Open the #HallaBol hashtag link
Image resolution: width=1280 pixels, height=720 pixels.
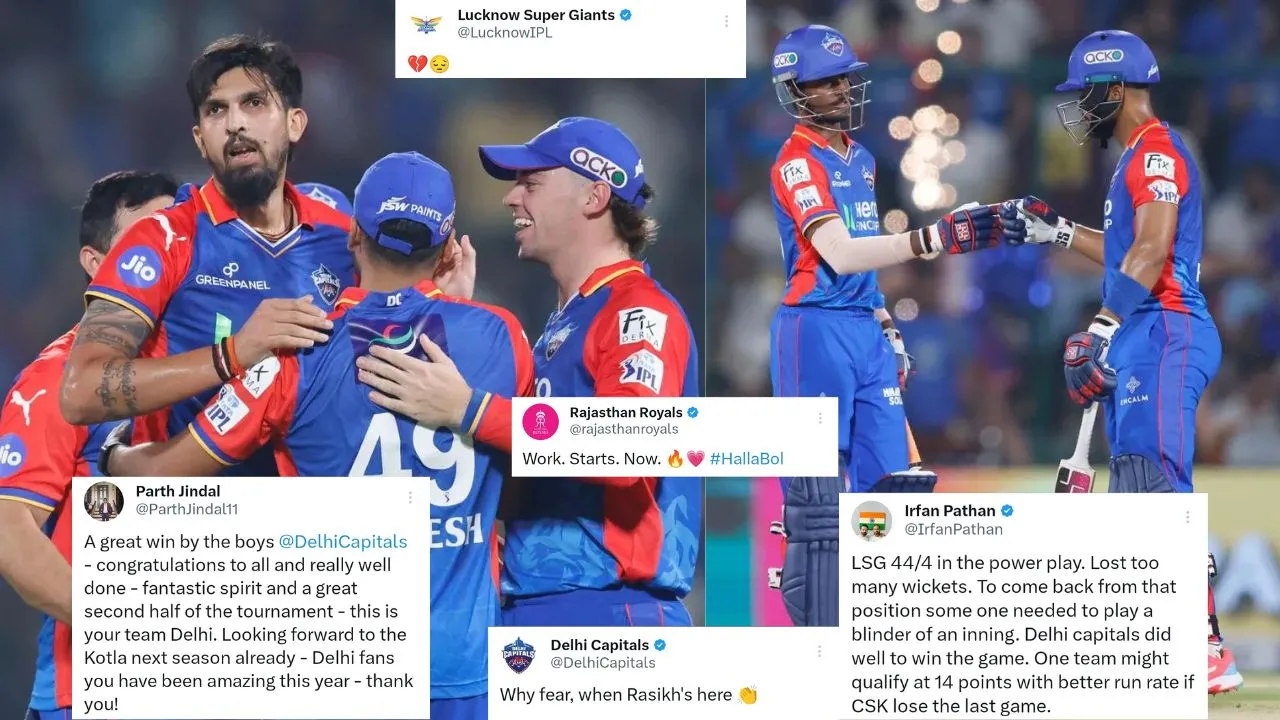(x=747, y=458)
